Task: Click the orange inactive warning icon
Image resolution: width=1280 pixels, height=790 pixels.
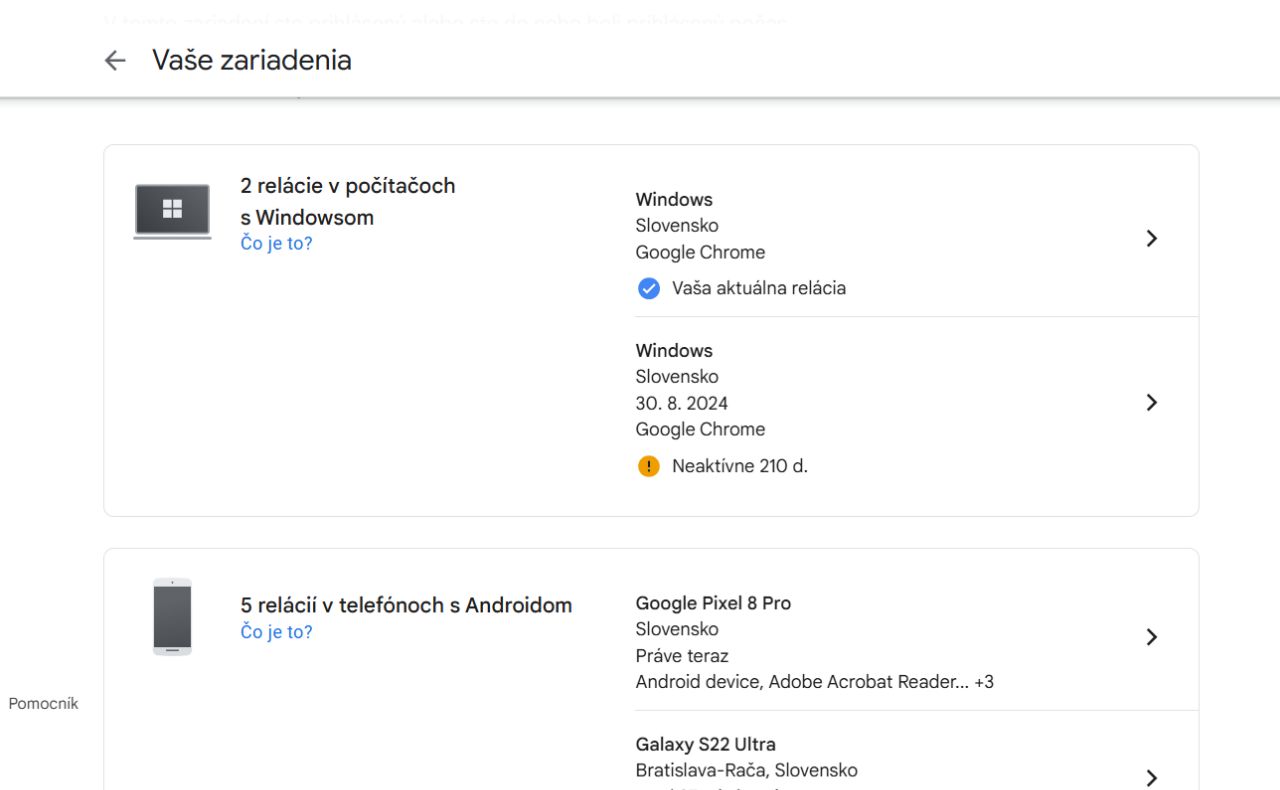Action: coord(649,466)
